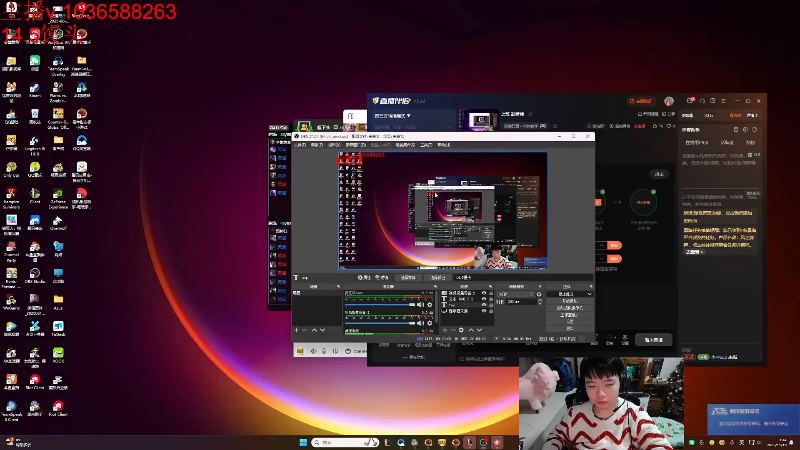Move the OBS scene down
Screen dimensions: 800x450
tap(322, 330)
